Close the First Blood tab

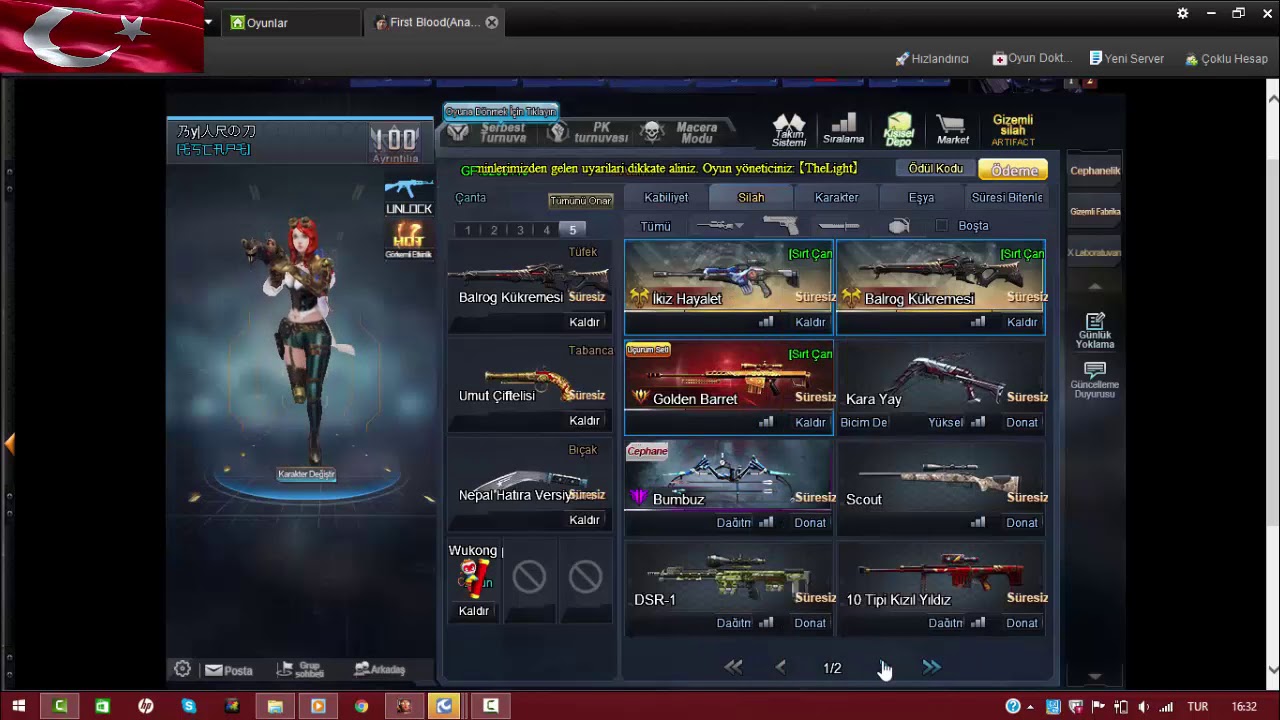point(492,22)
